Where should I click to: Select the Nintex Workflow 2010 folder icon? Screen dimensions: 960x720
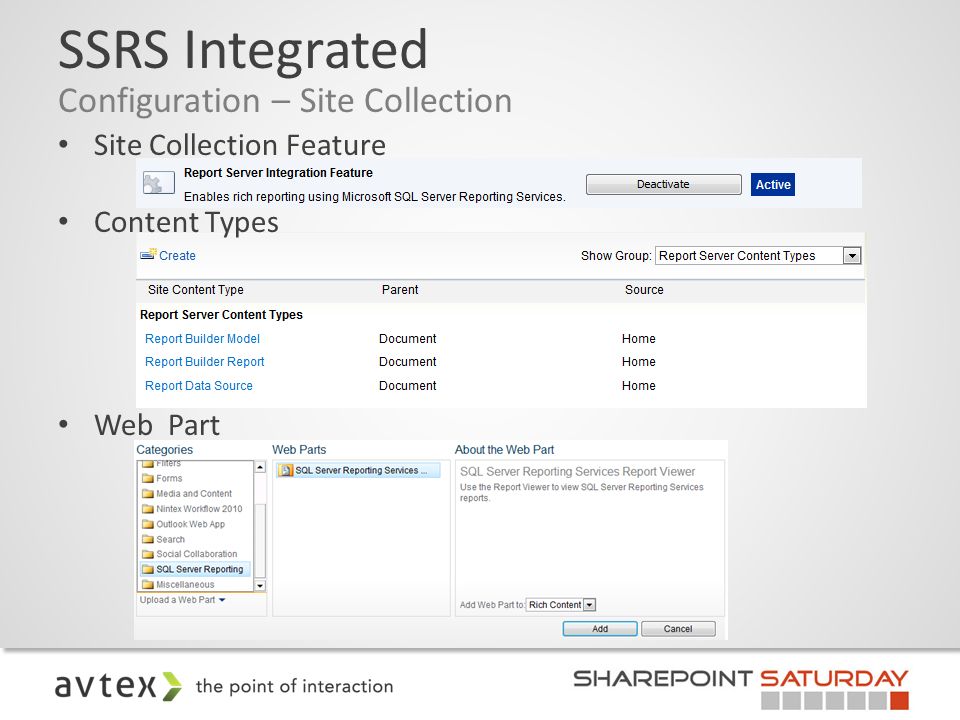coord(148,509)
